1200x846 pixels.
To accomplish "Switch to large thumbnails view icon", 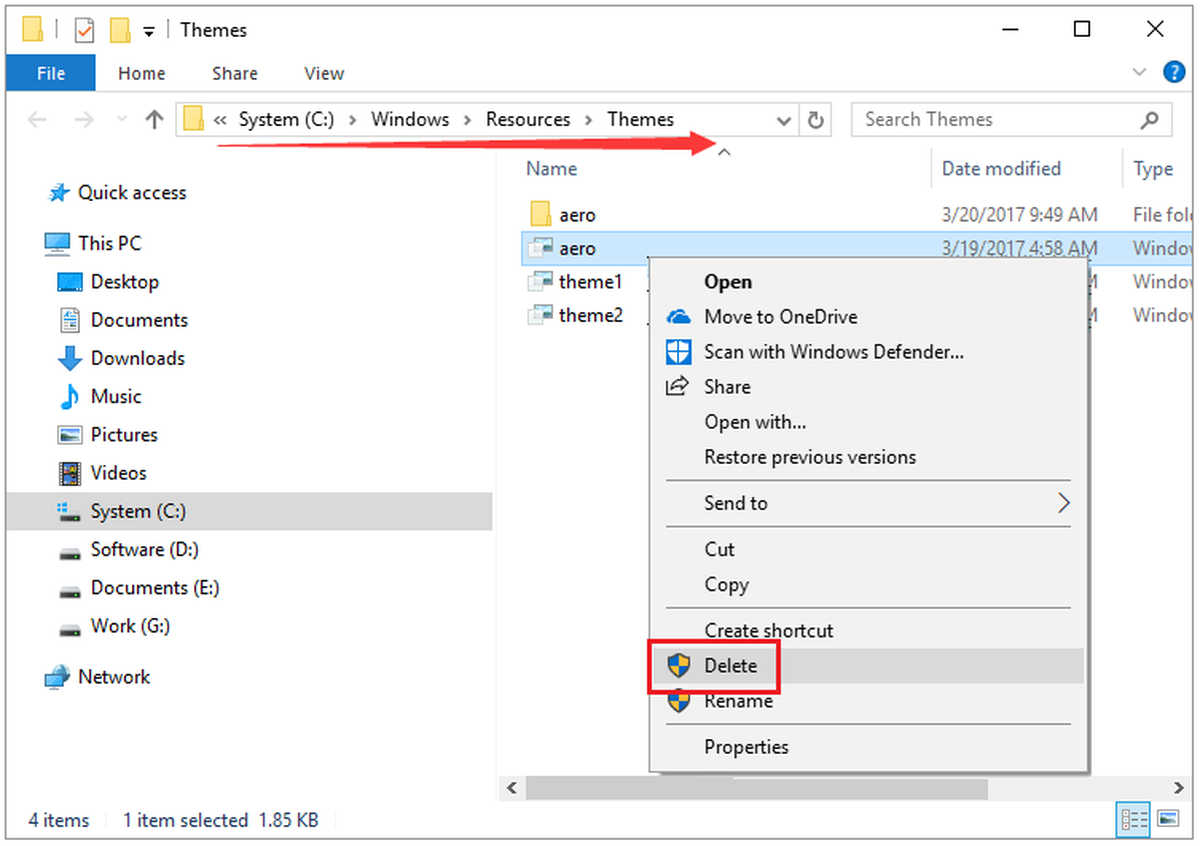I will pos(1168,820).
